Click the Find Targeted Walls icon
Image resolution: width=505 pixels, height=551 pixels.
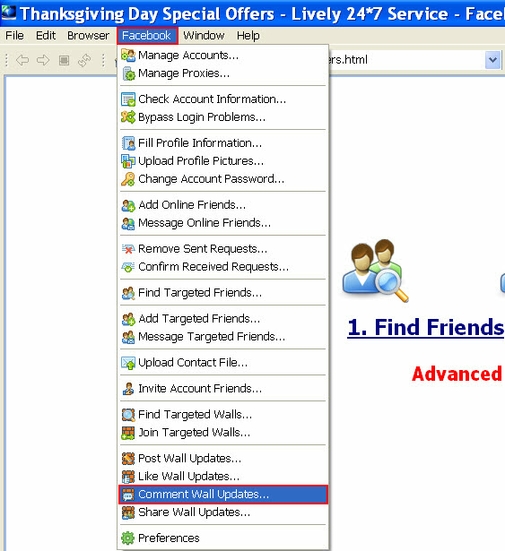coord(128,415)
